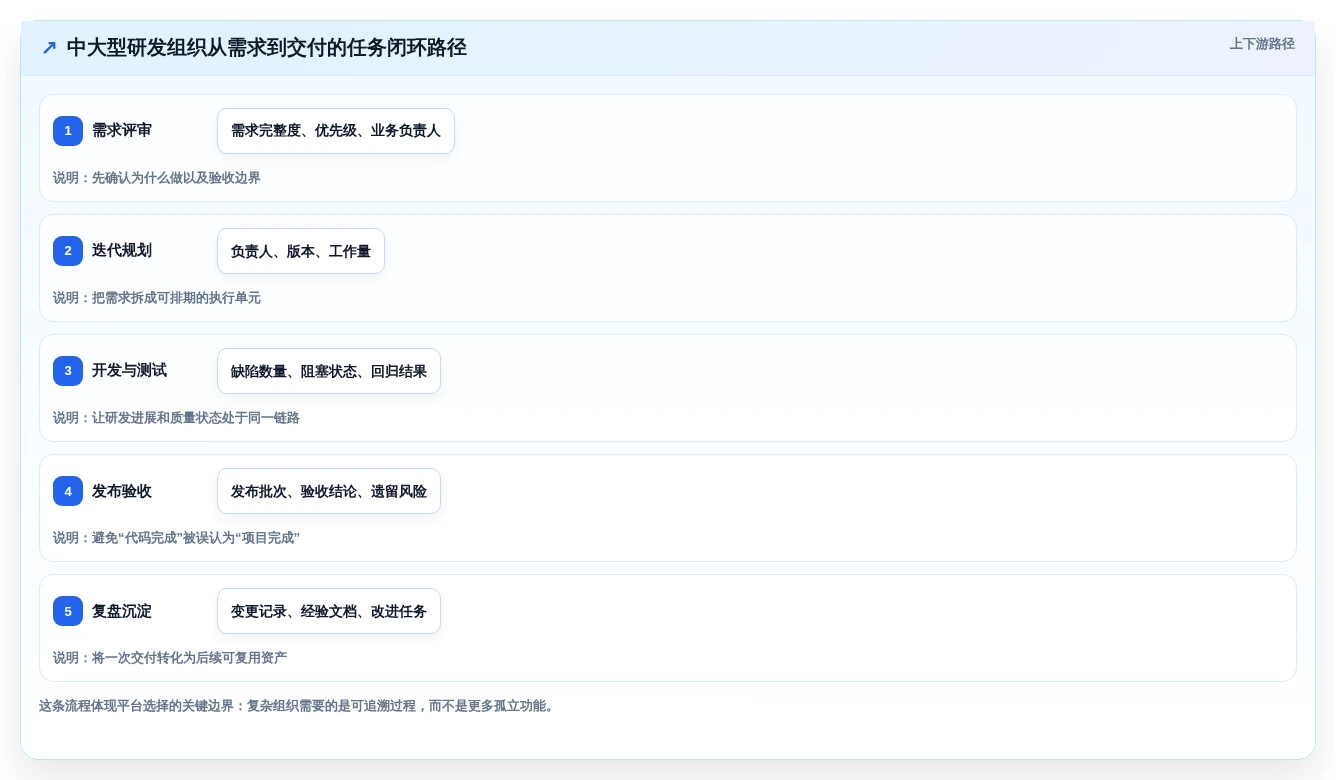This screenshot has width=1336, height=780.
Task: Click the 需求评审 step title
Action: [x=122, y=131]
